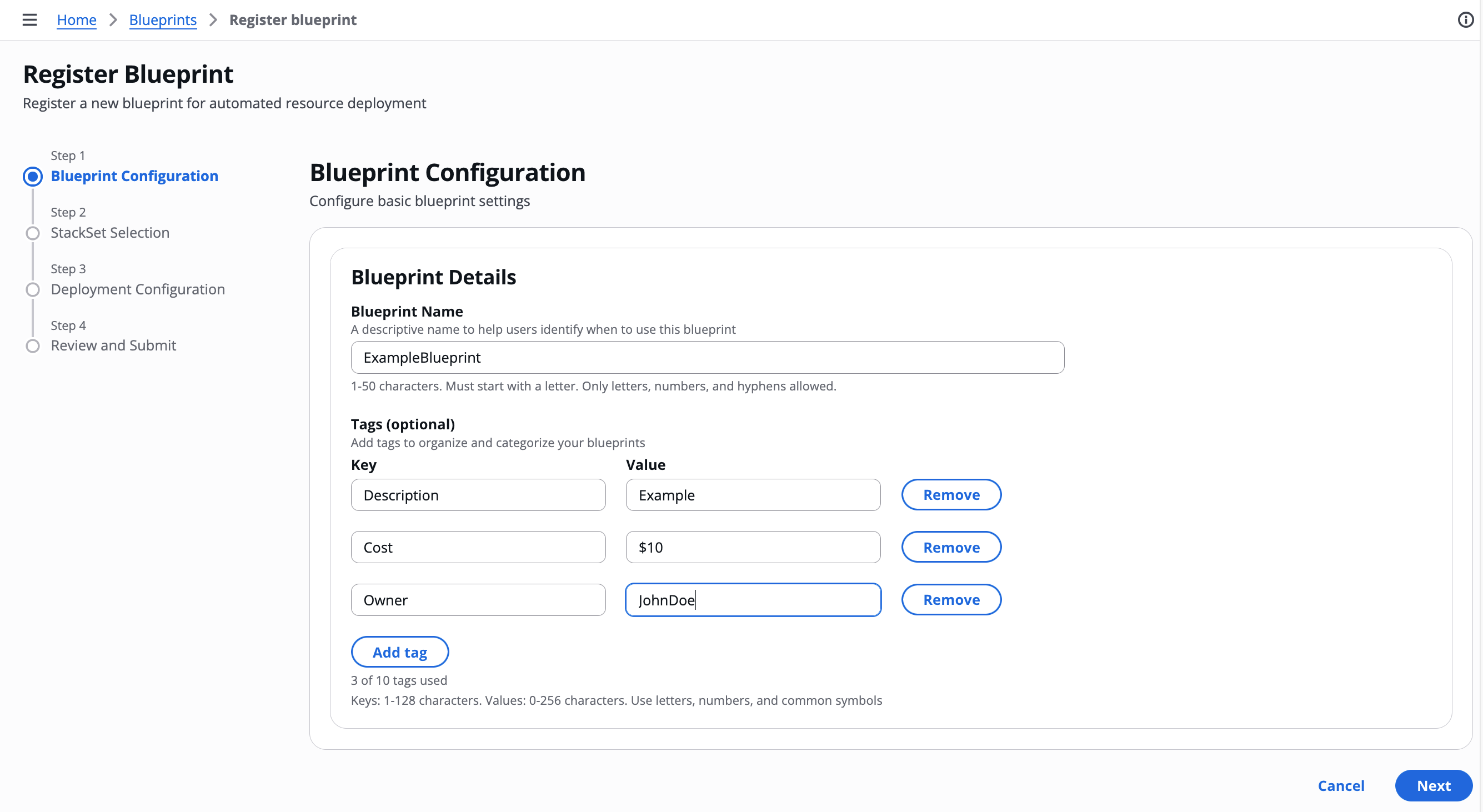1483x812 pixels.
Task: Remove the Description tag
Action: pos(951,494)
